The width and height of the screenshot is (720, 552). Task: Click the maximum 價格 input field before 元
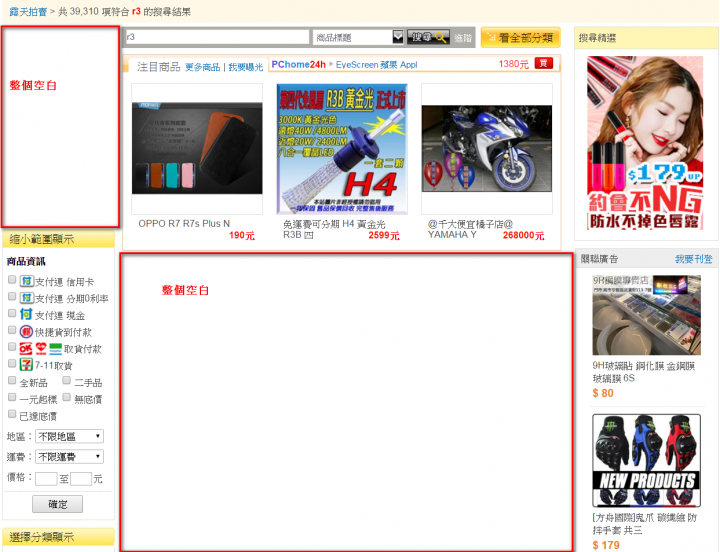point(81,479)
